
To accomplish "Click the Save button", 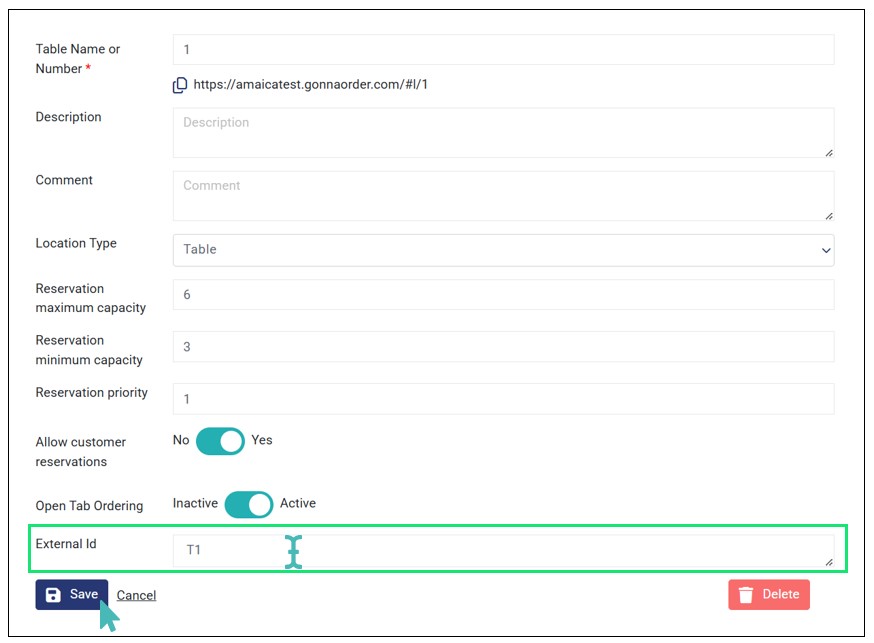I will pyautogui.click(x=72, y=595).
